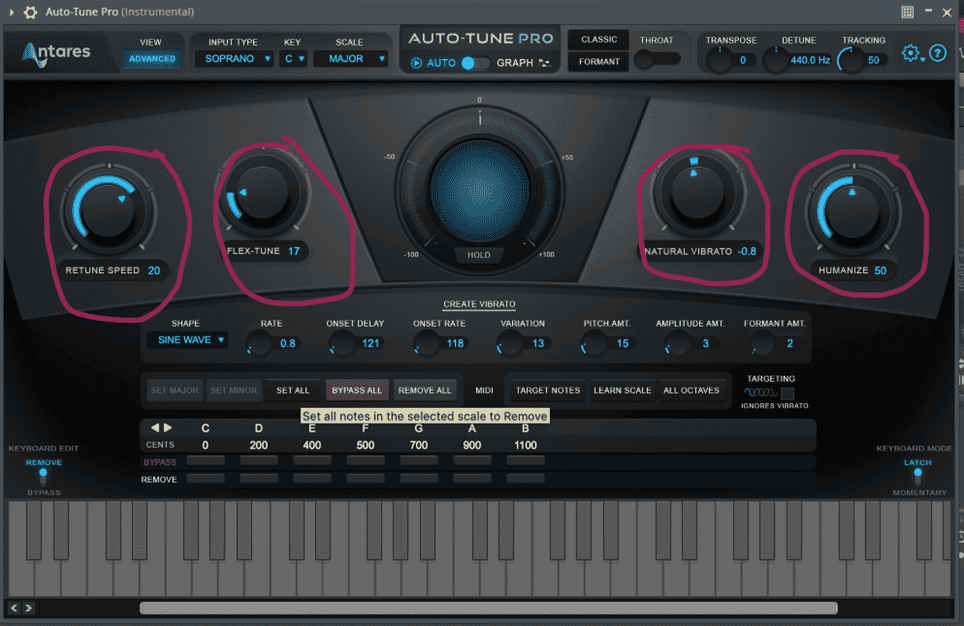Click the Natural Vibrato knob
Viewport: 964px width, 626px height.
696,192
